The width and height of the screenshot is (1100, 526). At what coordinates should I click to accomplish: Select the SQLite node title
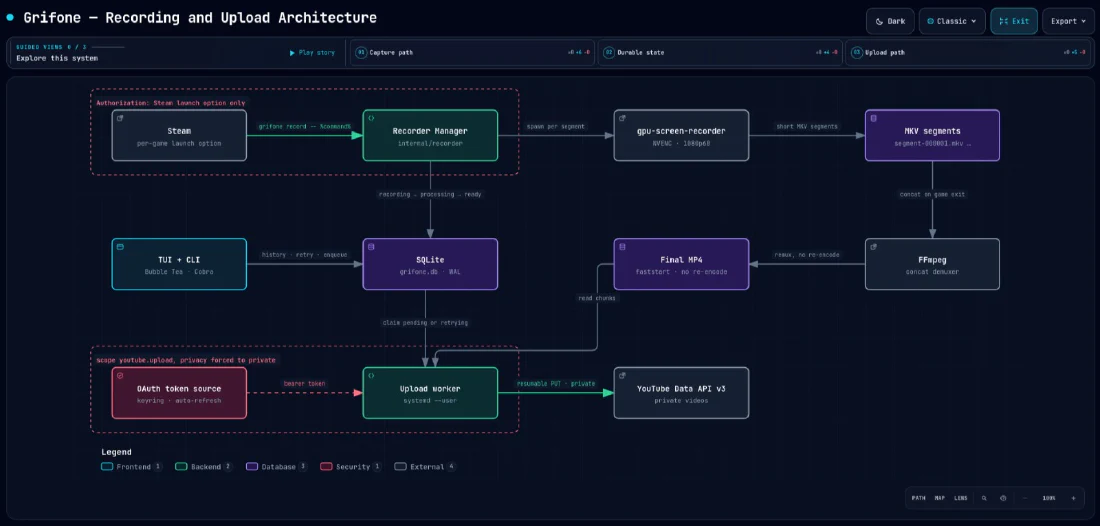click(430, 259)
